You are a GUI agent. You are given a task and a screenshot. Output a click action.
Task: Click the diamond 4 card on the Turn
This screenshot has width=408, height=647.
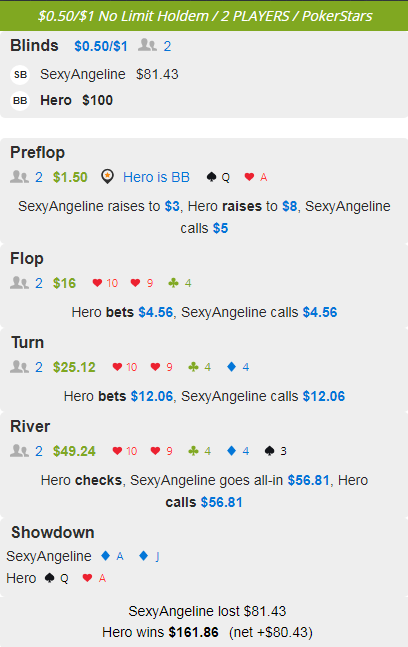[238, 367]
